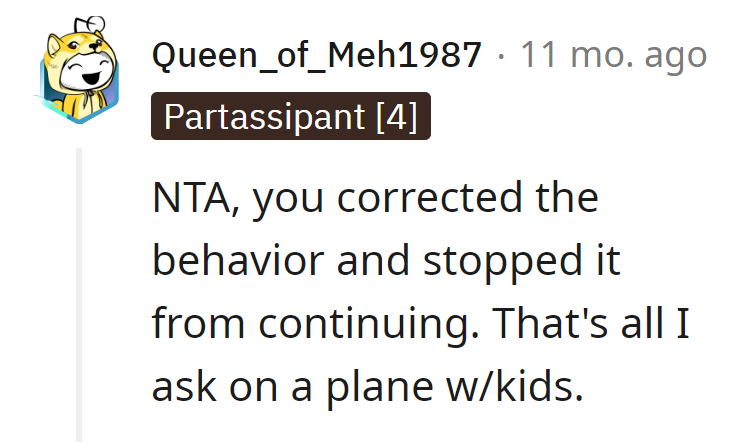Click the word 'NTA' in the comment
The image size is (750, 442).
[x=191, y=198]
